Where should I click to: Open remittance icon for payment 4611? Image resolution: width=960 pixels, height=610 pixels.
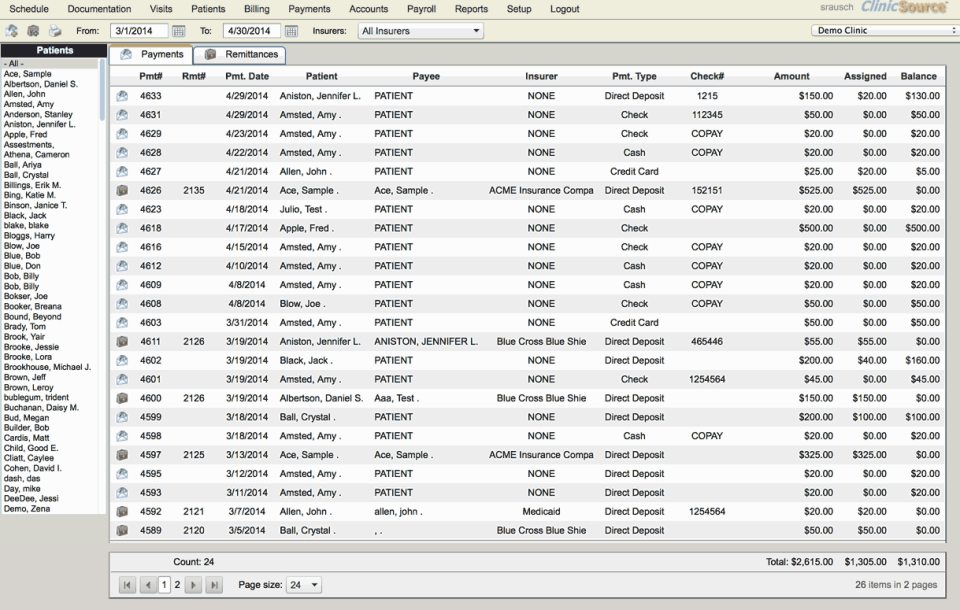[x=122, y=341]
